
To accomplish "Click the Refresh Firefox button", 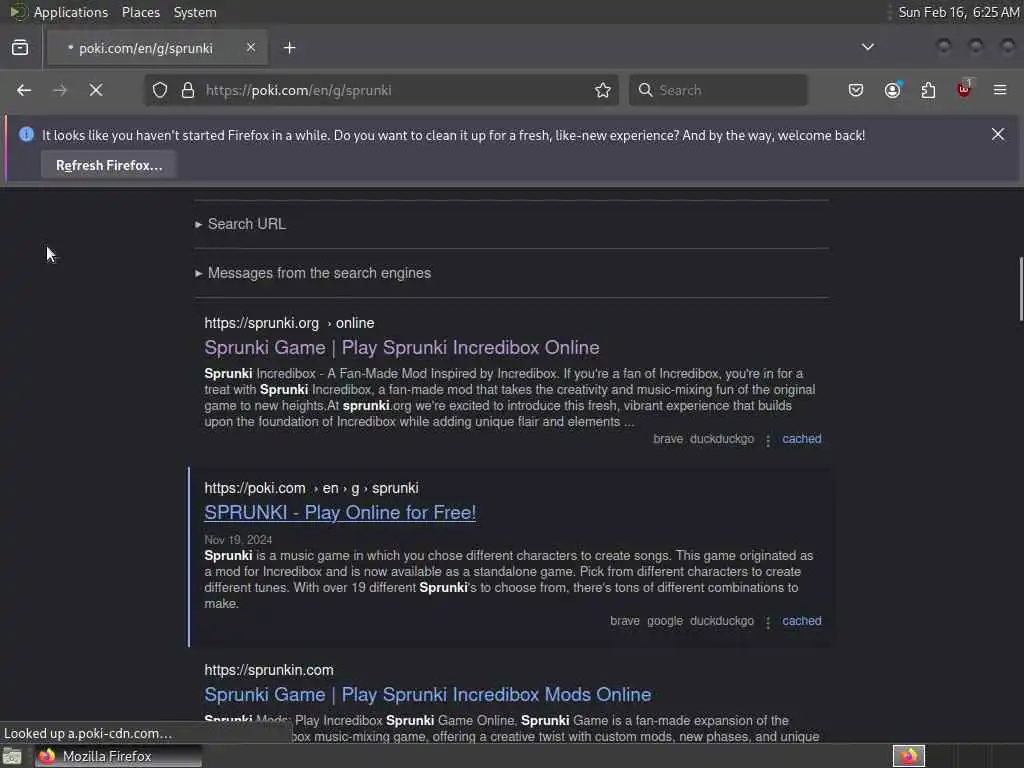I will 109,165.
